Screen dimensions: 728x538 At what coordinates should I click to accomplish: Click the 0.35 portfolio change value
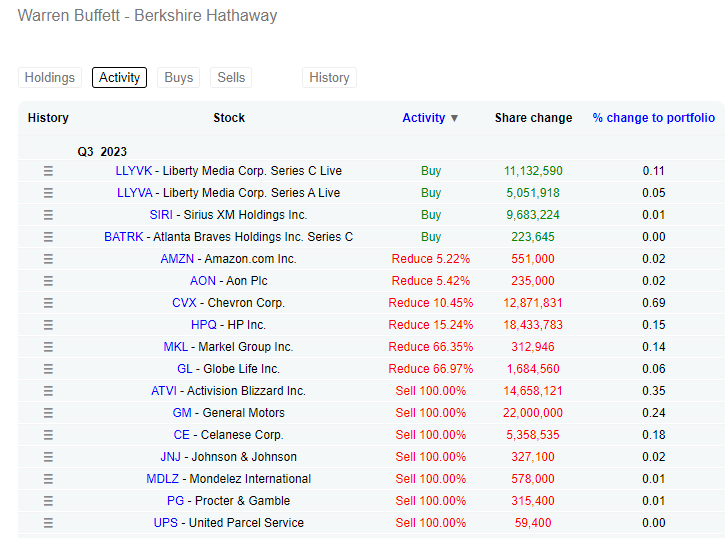[654, 391]
